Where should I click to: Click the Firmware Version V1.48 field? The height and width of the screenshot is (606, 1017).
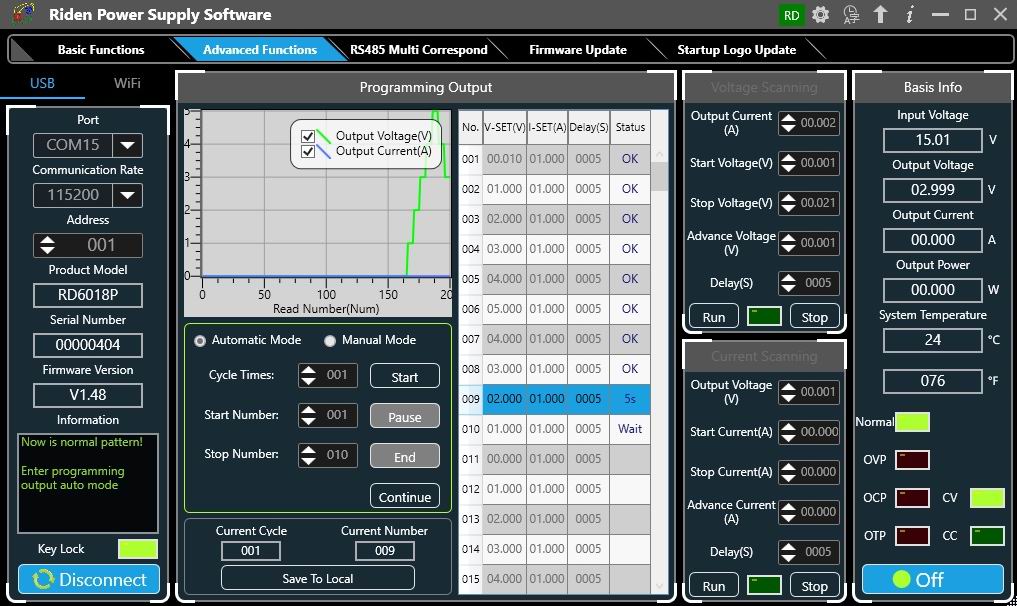pyautogui.click(x=88, y=395)
